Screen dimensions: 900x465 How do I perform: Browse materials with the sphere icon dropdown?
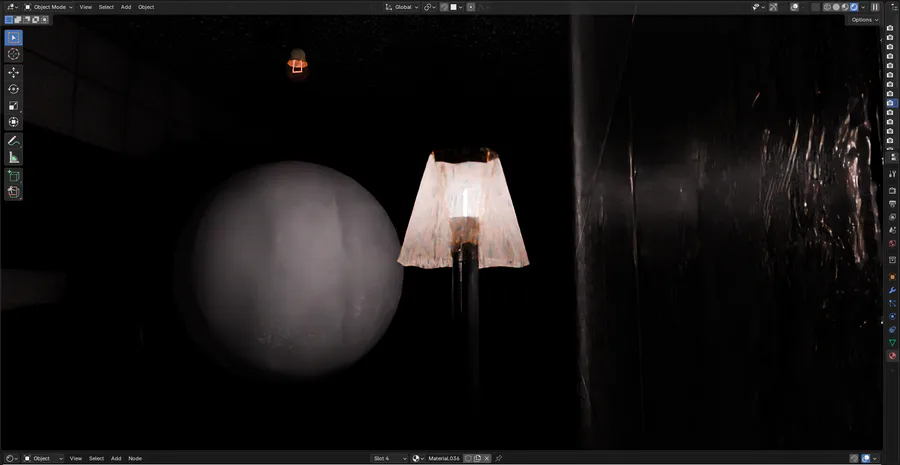[x=418, y=458]
